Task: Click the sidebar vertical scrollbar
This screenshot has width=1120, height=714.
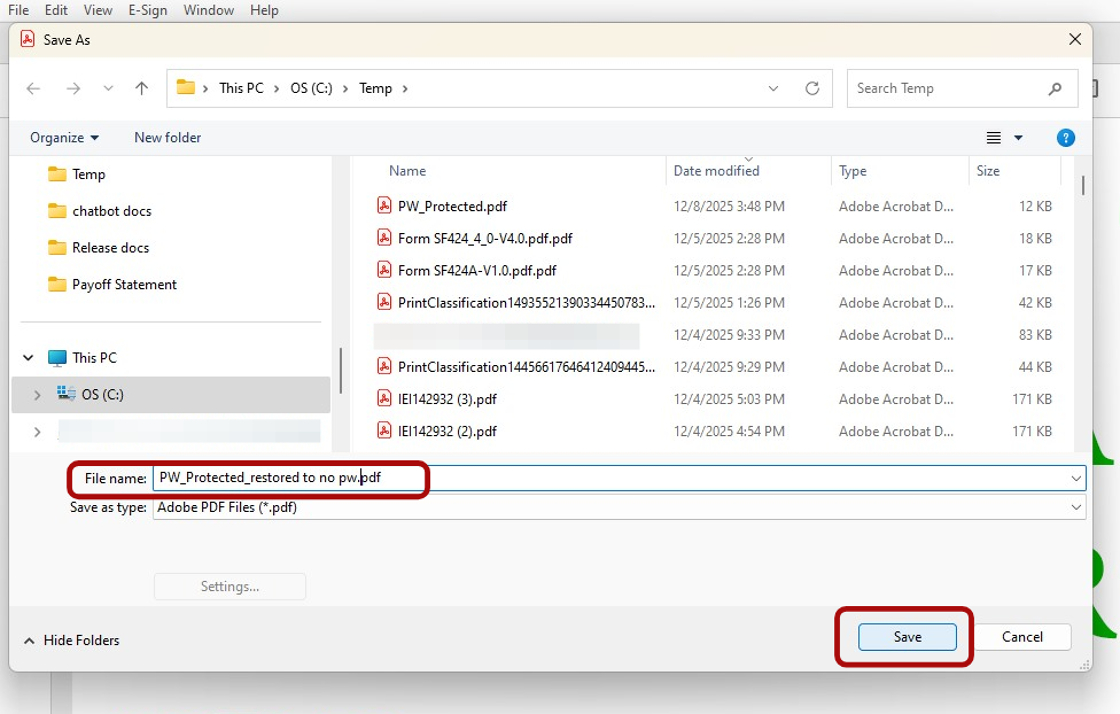Action: 341,370
